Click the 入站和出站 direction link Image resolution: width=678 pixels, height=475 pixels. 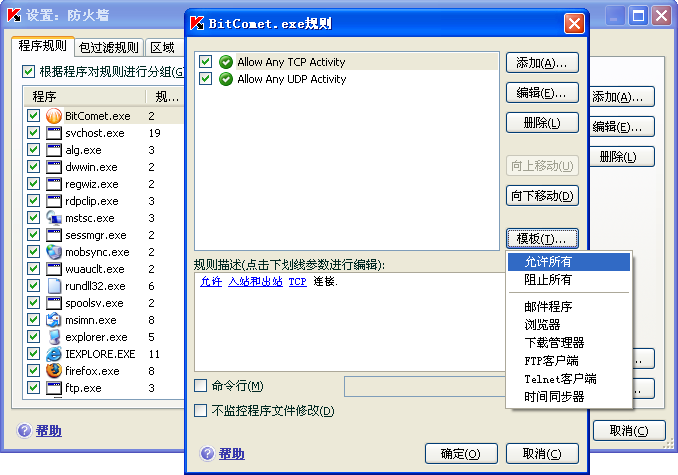pyautogui.click(x=256, y=281)
